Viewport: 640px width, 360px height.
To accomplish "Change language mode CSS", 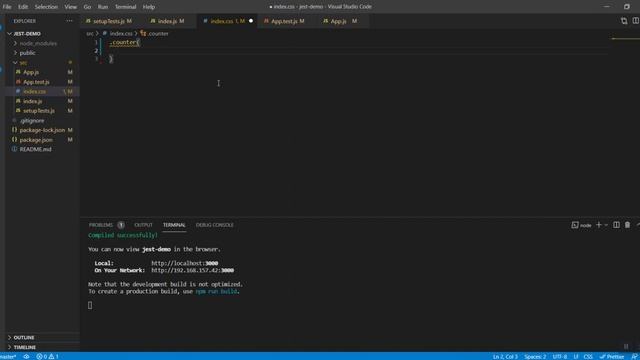I will 588,356.
